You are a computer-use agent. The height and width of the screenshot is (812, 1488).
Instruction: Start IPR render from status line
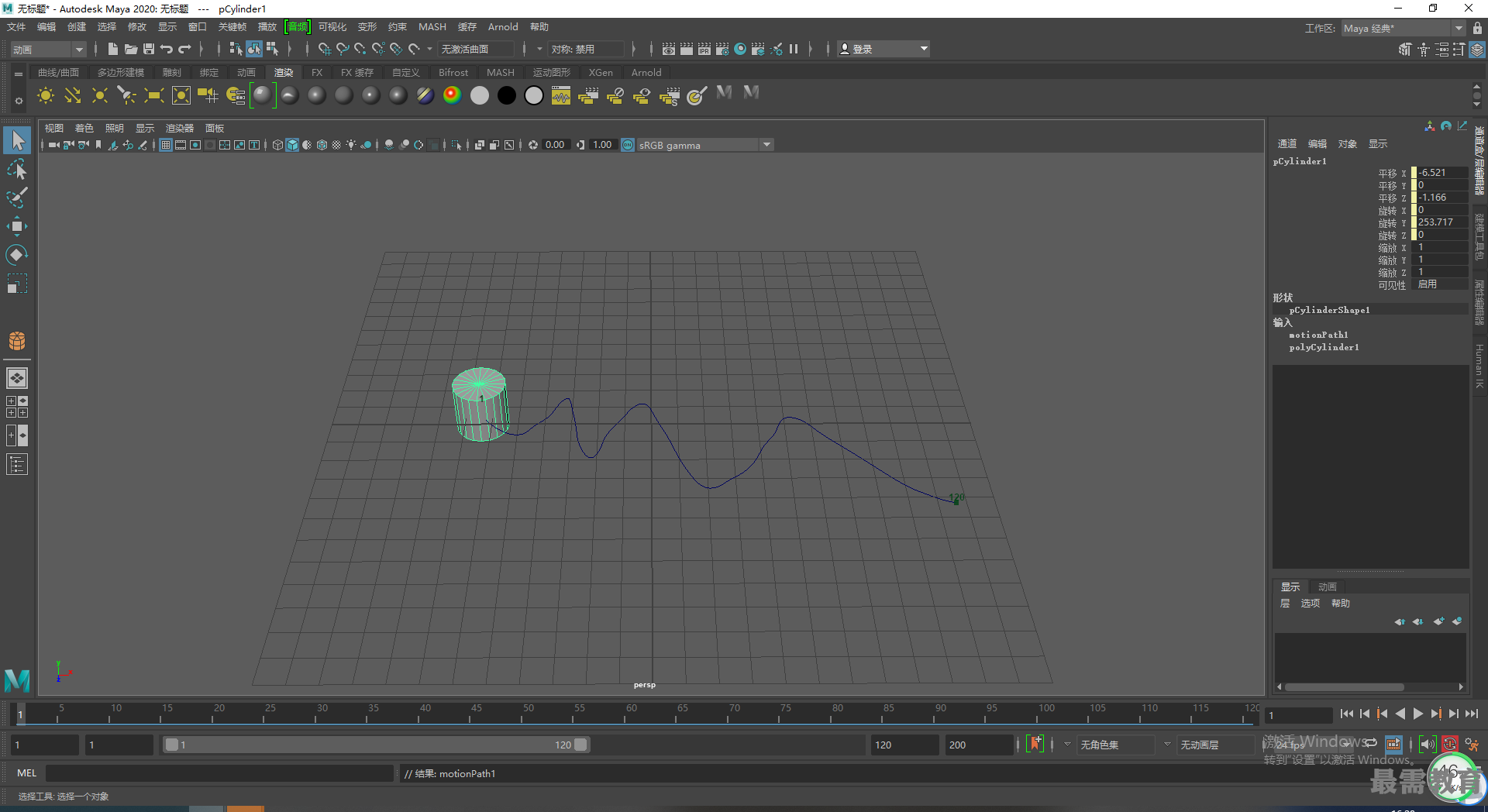tap(704, 49)
